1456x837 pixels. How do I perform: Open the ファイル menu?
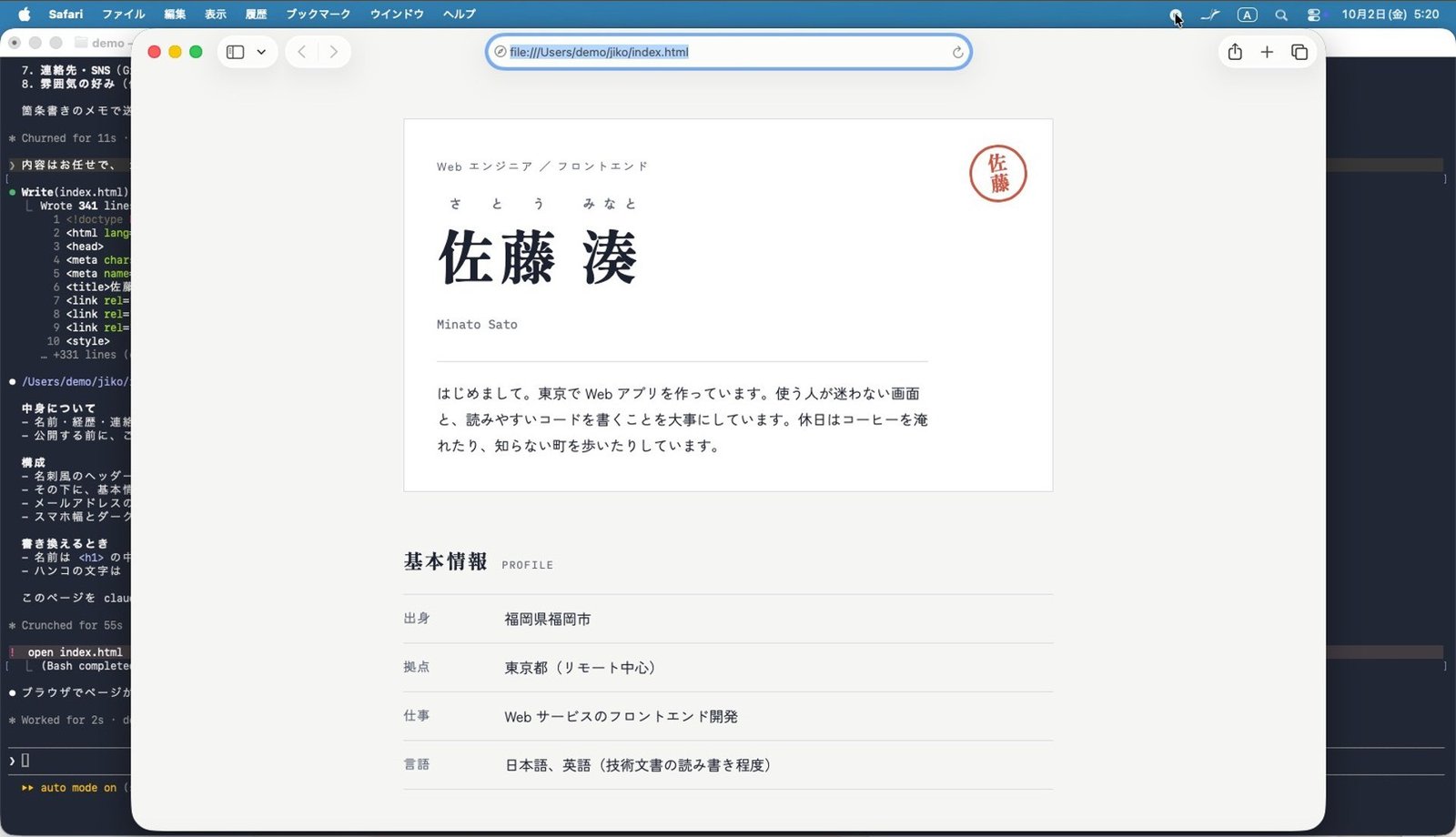124,14
